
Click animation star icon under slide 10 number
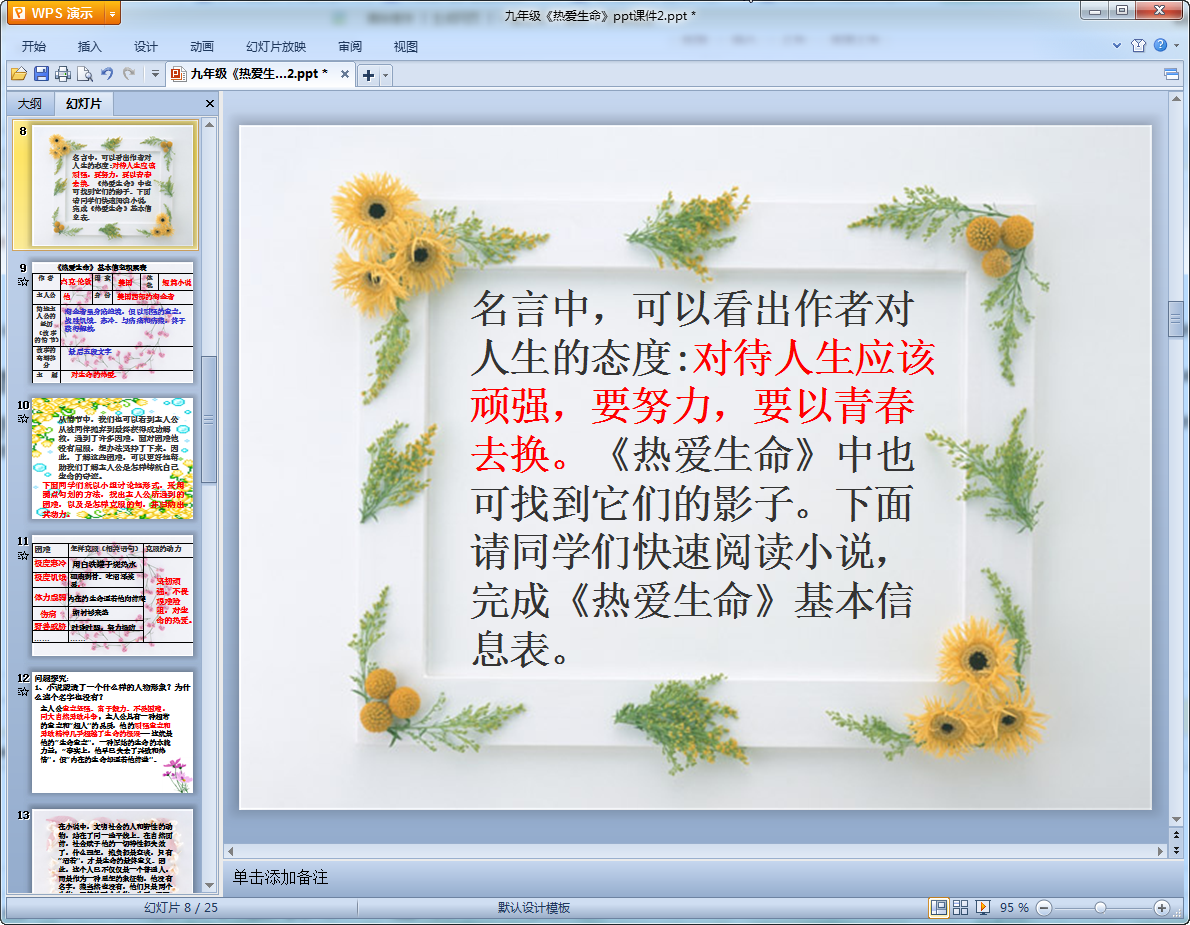pyautogui.click(x=23, y=418)
